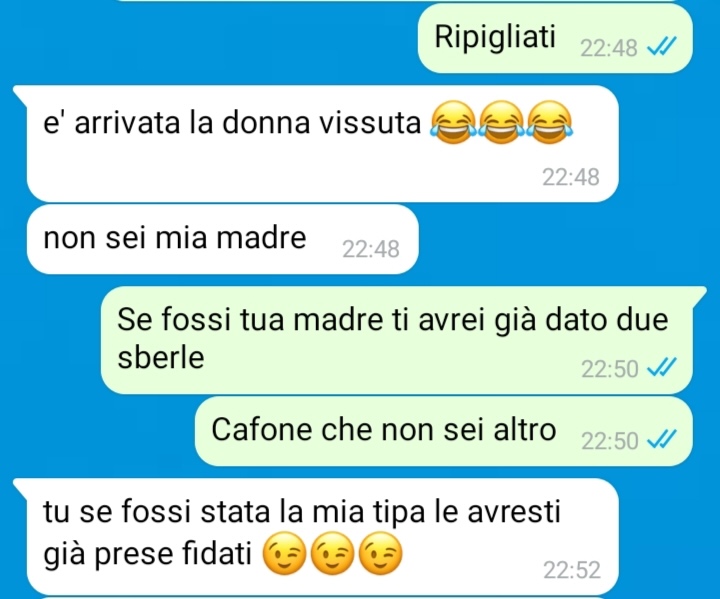Tap the 'Ripigliati' sent message bubble
720x599 pixels.
555,38
